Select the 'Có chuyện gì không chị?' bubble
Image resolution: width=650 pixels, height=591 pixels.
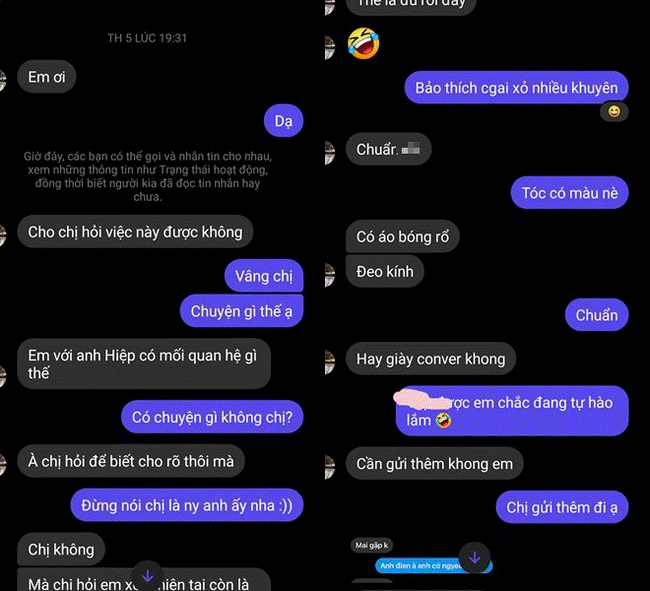212,417
